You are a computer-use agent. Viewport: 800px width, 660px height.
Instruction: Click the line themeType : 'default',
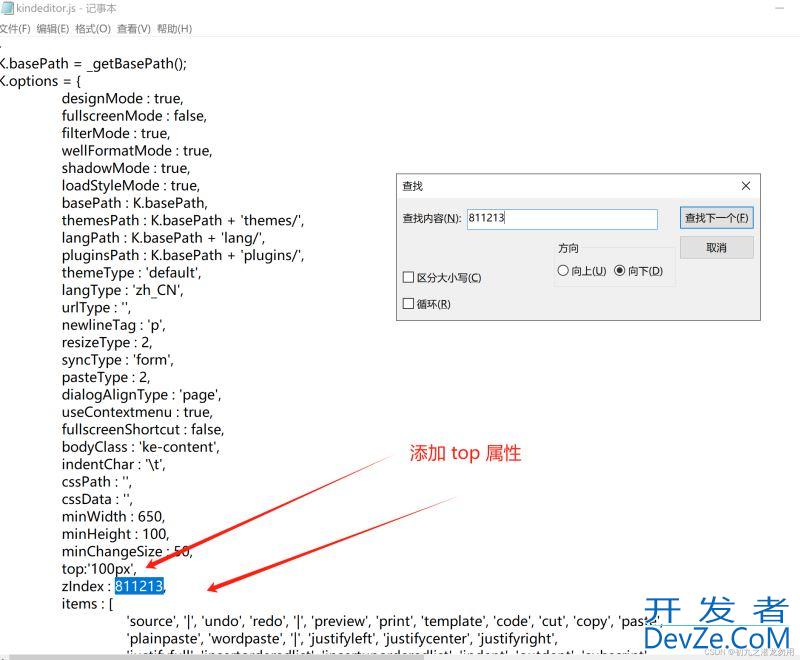coord(132,272)
